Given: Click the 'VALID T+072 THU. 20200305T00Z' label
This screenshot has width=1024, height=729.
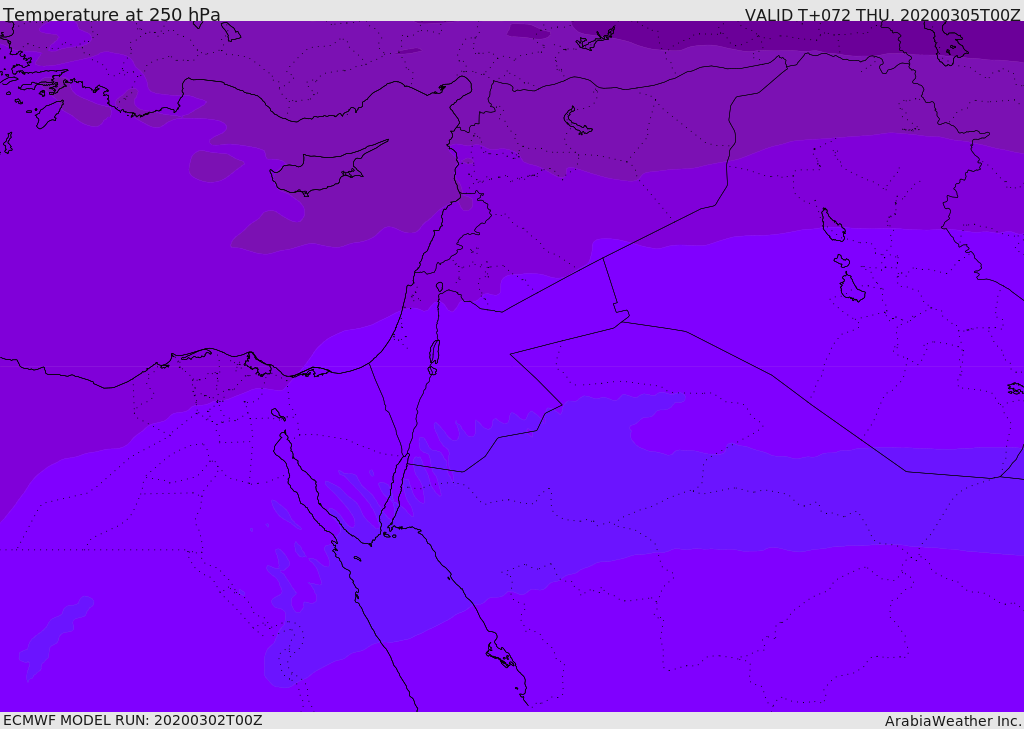Looking at the screenshot, I should [882, 14].
